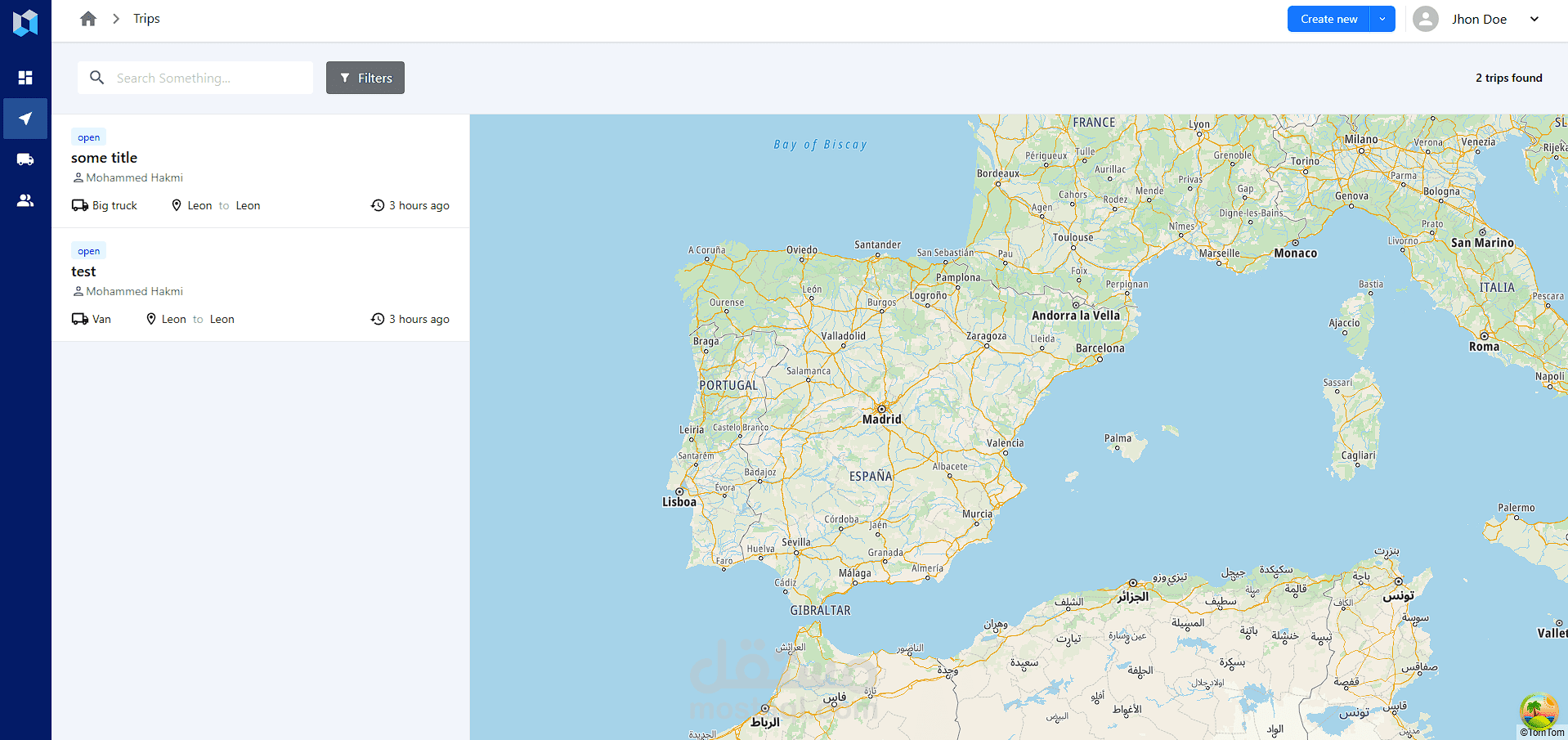Click the Jhon Doe avatar icon
The height and width of the screenshot is (740, 1568).
pos(1426,19)
